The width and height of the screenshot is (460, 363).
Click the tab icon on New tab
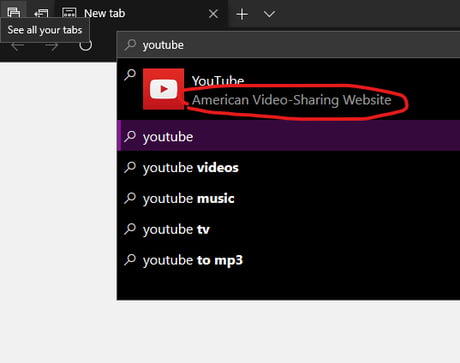coord(69,13)
